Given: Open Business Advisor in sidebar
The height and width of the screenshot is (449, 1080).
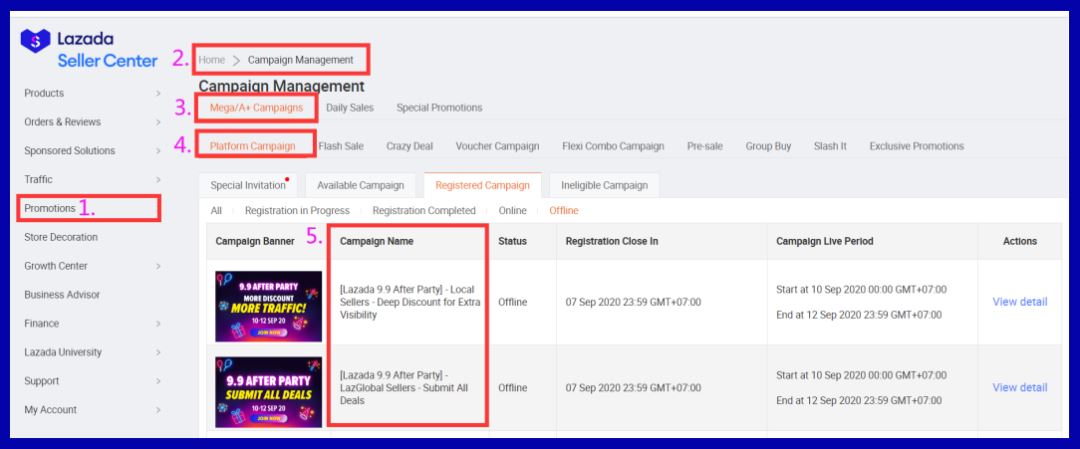Looking at the screenshot, I should [62, 295].
